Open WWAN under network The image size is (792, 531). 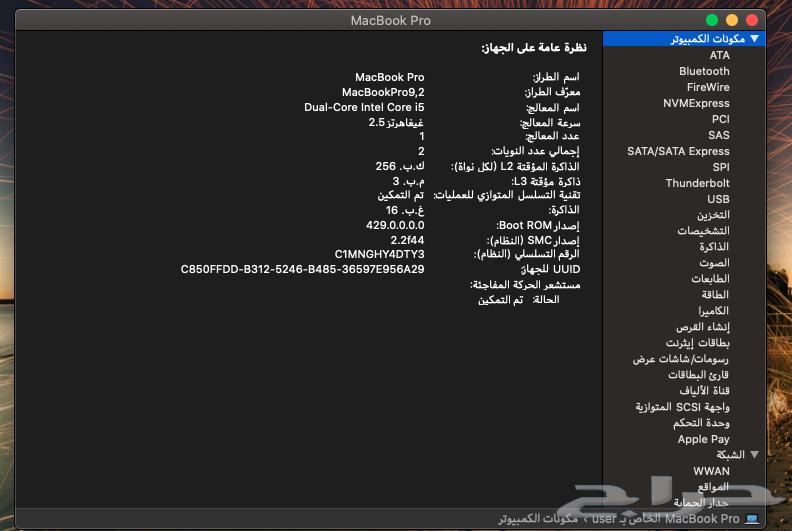[711, 471]
